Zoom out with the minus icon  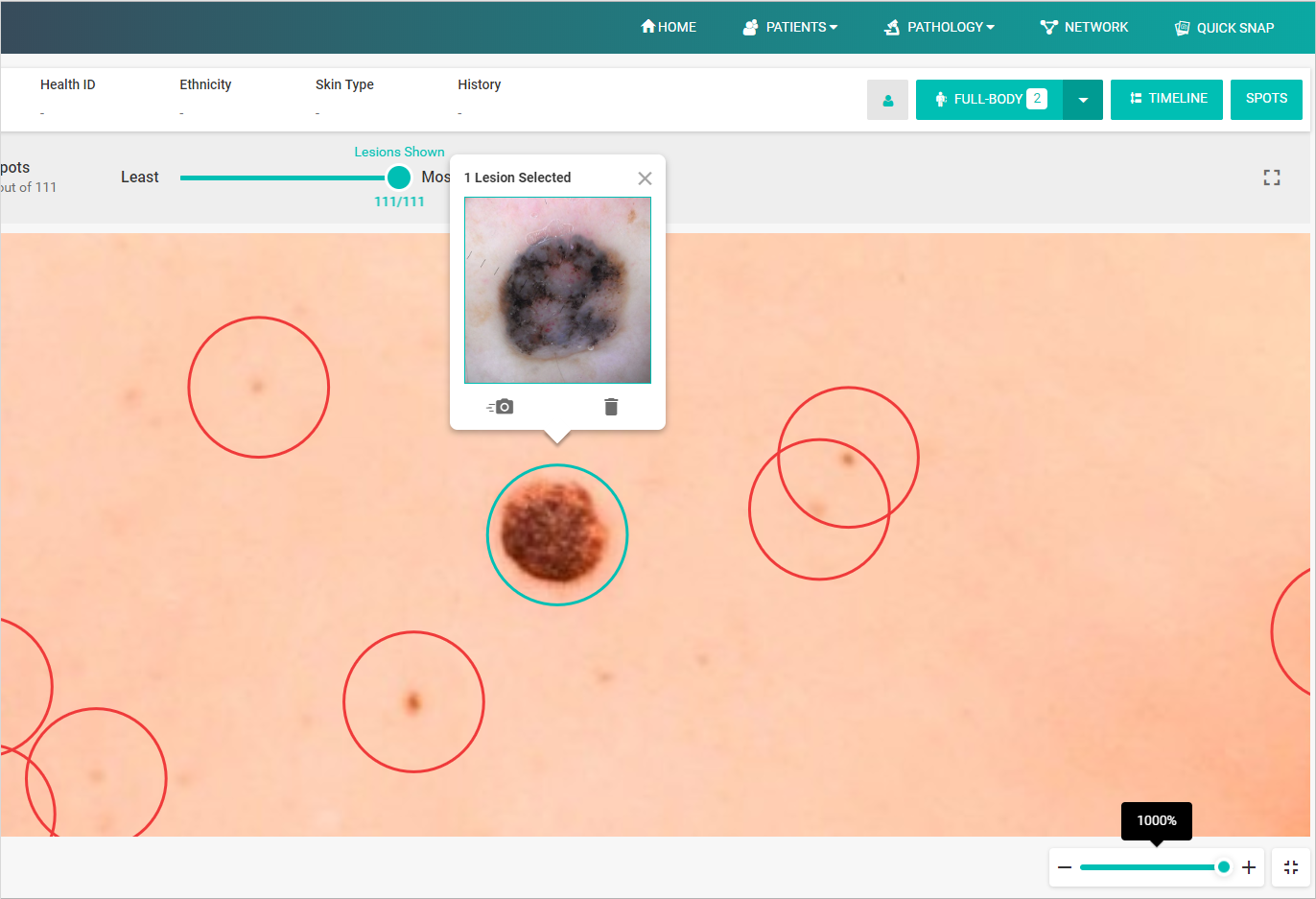coord(1065,867)
